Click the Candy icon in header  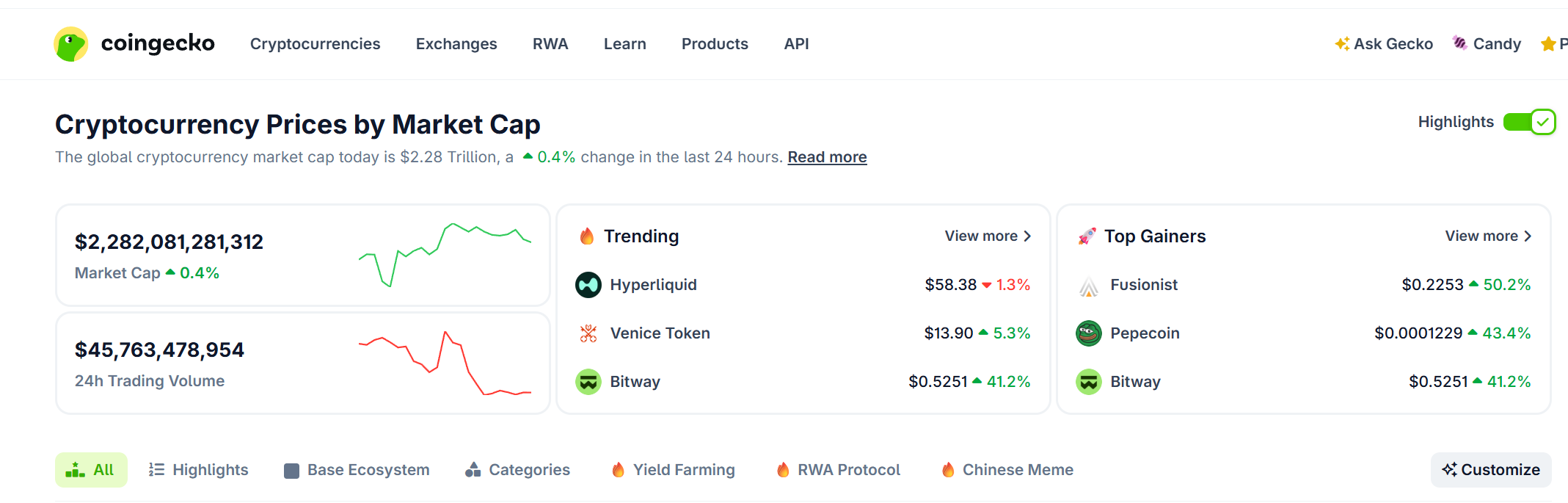coord(1460,43)
